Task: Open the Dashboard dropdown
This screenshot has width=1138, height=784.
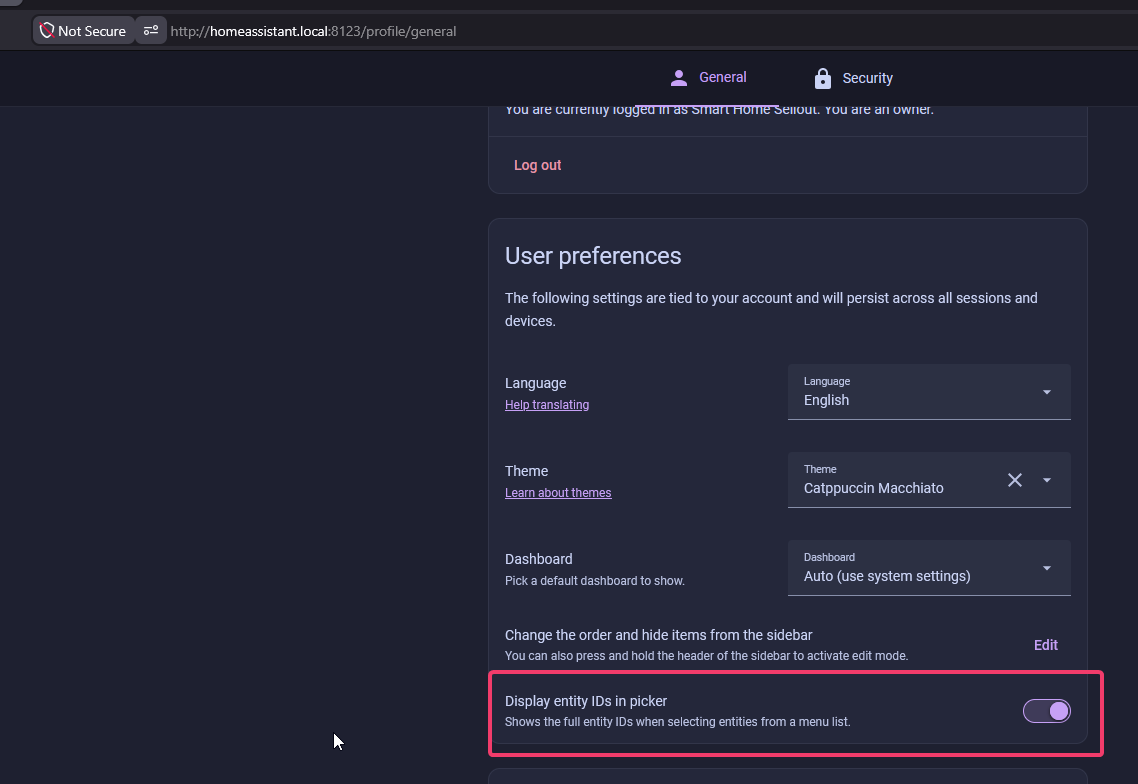Action: (929, 568)
